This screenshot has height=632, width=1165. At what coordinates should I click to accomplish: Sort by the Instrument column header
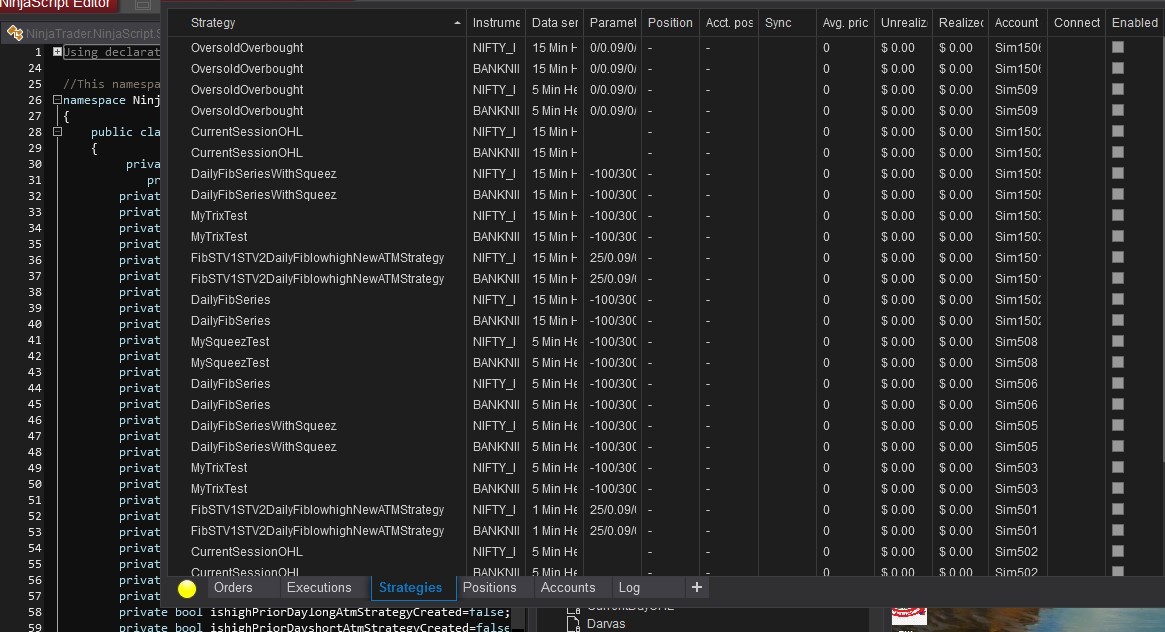click(x=496, y=23)
